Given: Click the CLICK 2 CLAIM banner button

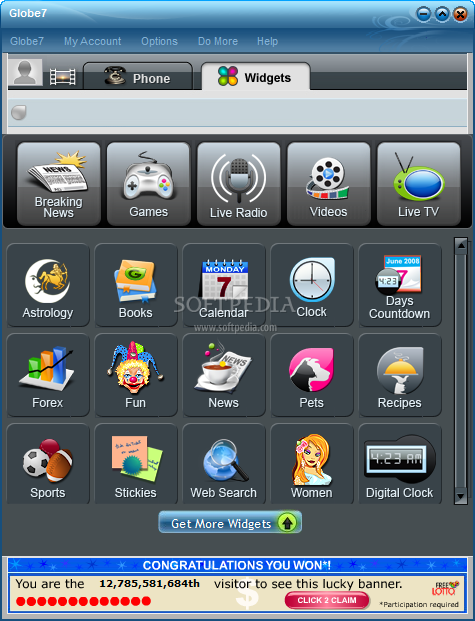Looking at the screenshot, I should [x=327, y=600].
